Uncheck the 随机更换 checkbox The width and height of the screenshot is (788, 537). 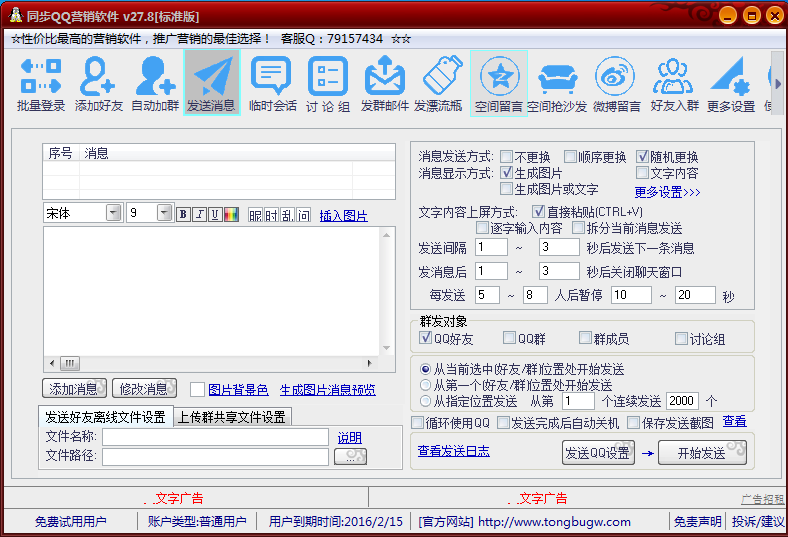pyautogui.click(x=642, y=156)
